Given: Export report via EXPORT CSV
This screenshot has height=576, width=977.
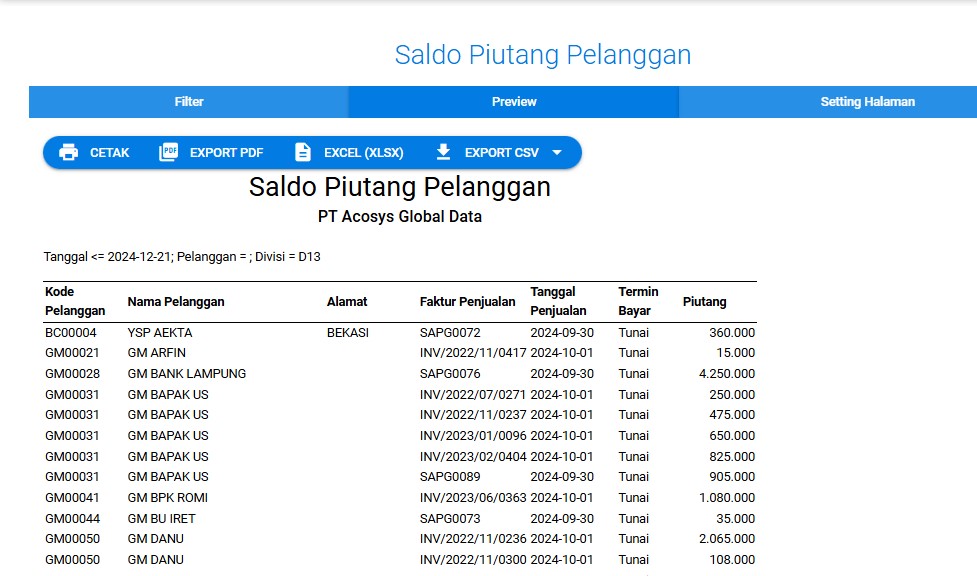Looking at the screenshot, I should 501,153.
